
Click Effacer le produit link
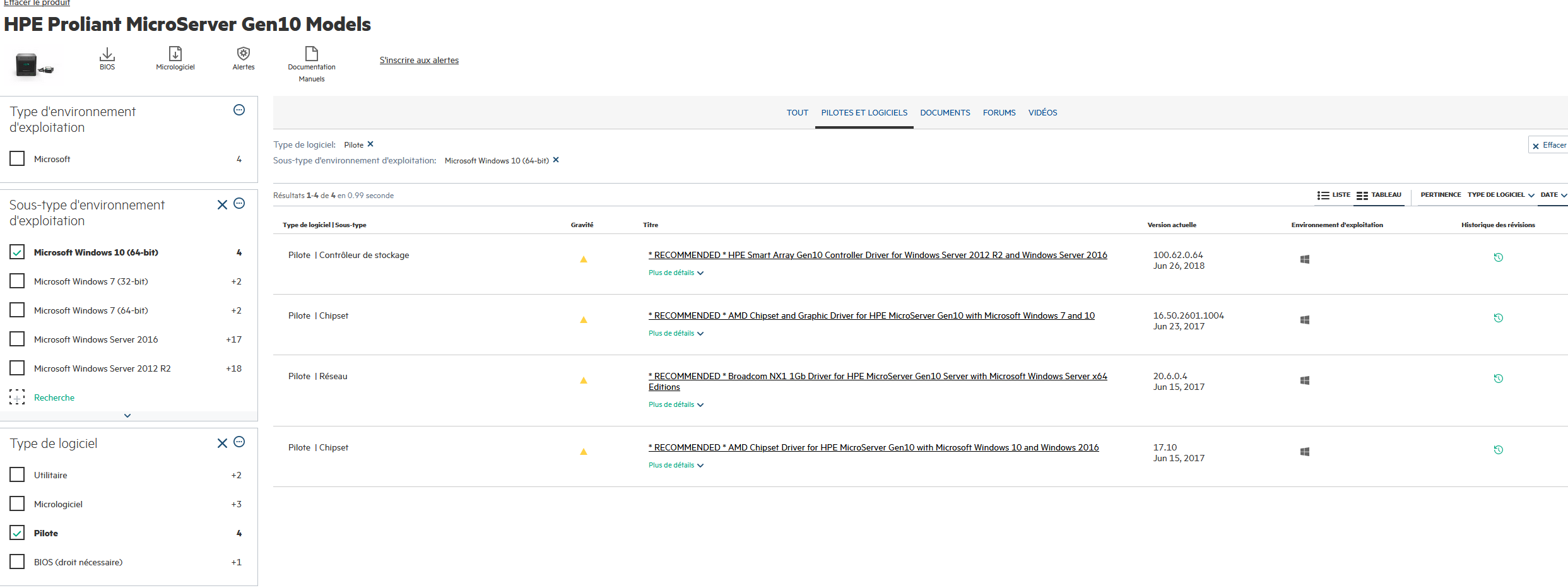click(37, 3)
